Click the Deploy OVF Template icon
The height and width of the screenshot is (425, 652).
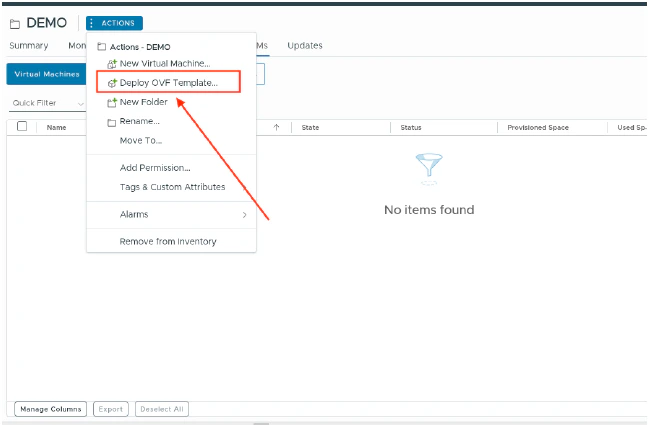(x=112, y=83)
